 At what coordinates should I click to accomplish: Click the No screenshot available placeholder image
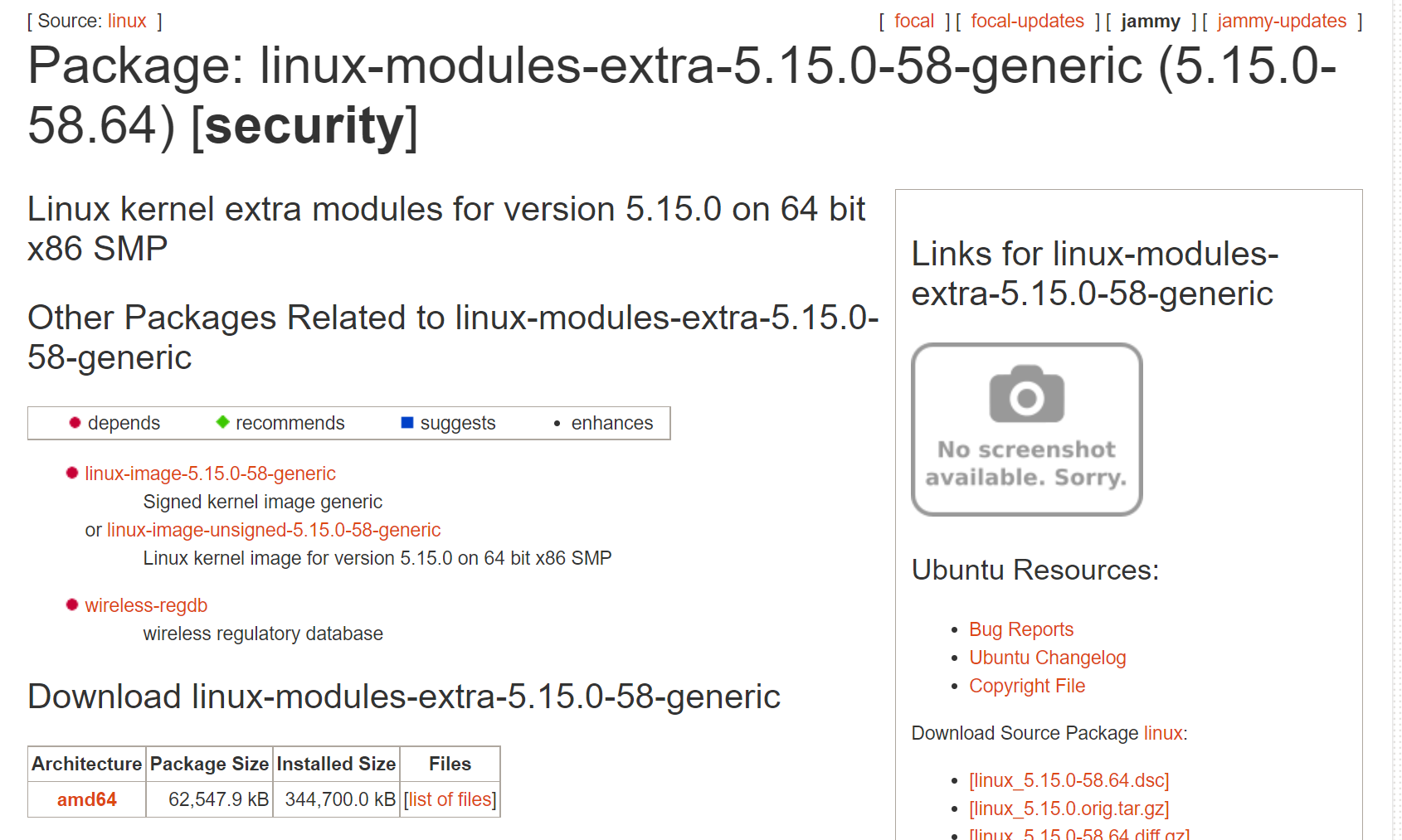(x=1027, y=429)
